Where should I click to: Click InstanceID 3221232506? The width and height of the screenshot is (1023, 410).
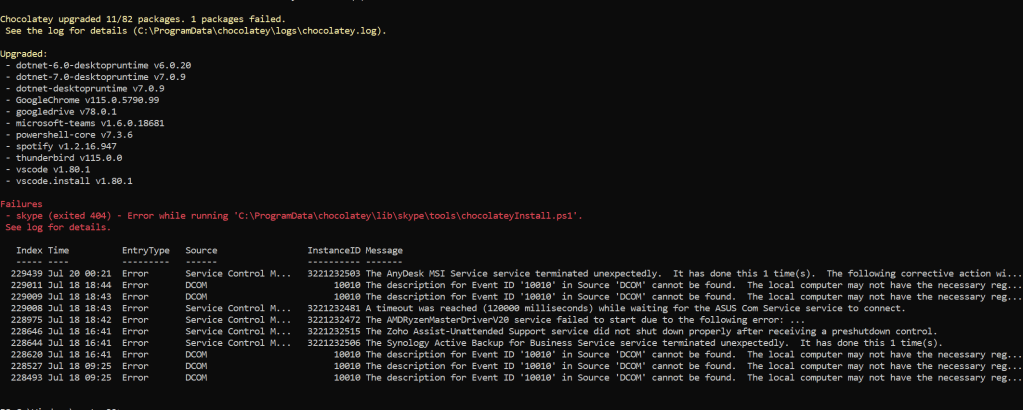point(334,343)
